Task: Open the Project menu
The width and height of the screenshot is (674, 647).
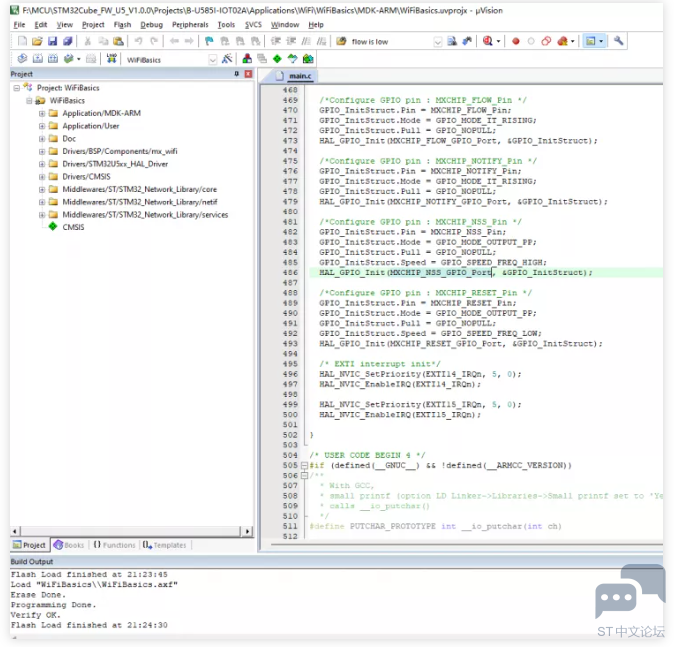Action: [x=93, y=25]
